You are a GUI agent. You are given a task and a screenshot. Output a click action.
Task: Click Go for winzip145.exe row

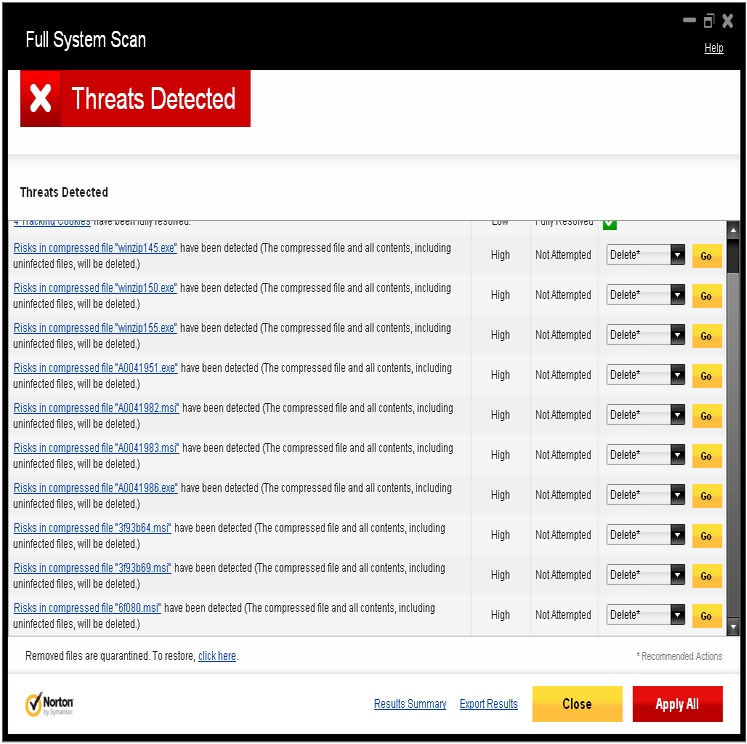(707, 256)
